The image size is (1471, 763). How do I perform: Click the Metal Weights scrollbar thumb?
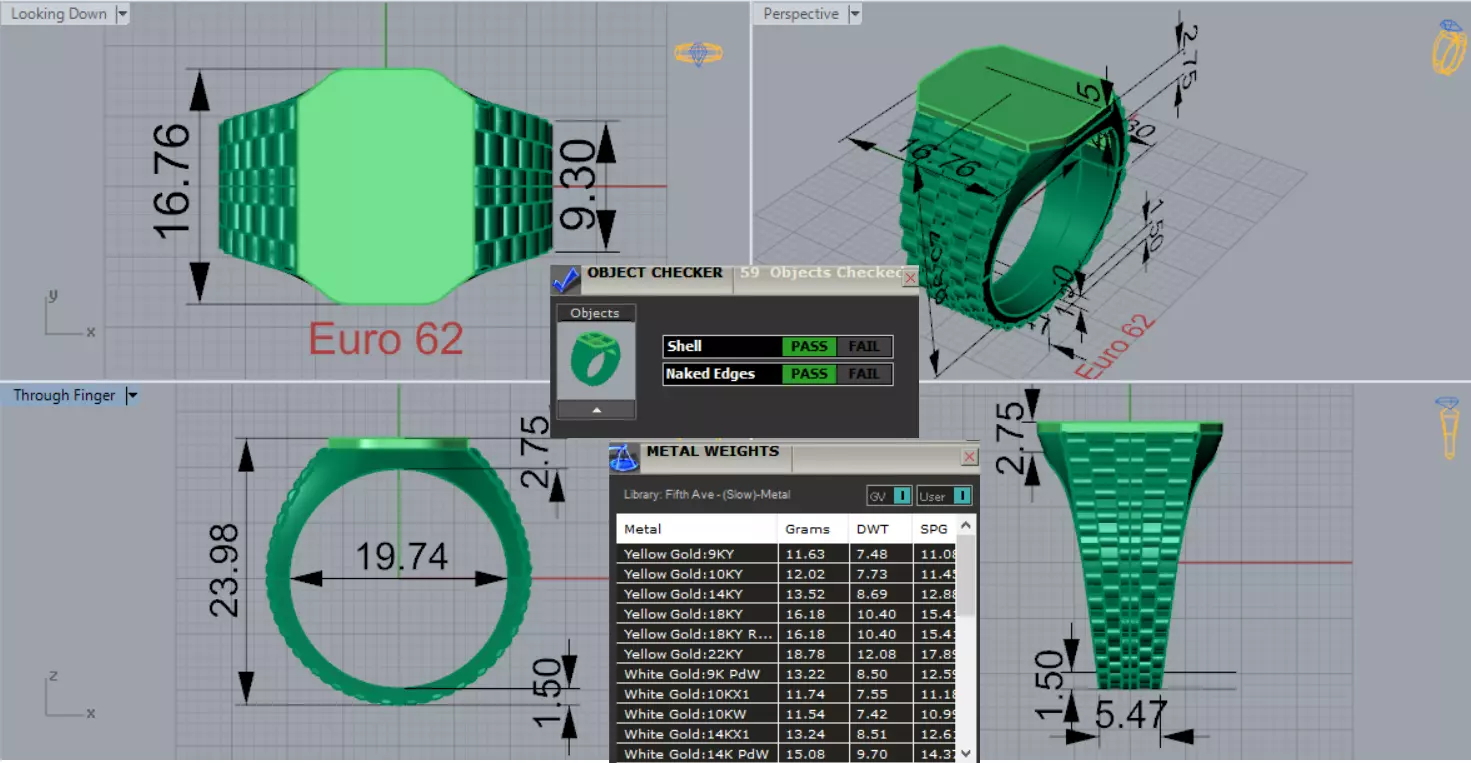point(966,576)
